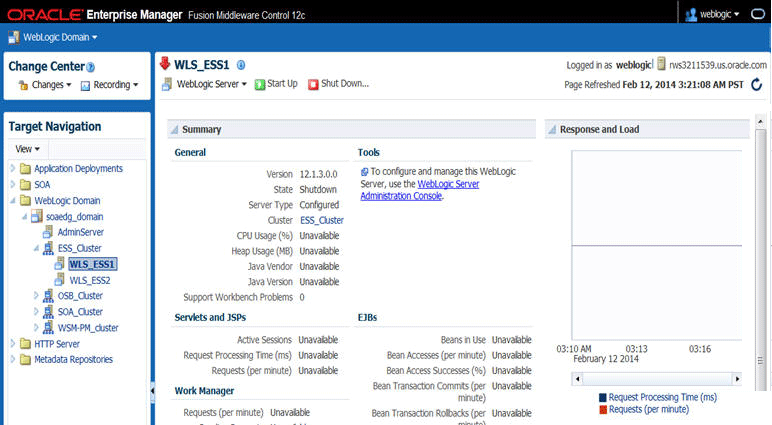This screenshot has height=425, width=772.
Task: Click the Application Deployments folder icon
Action: coord(25,169)
